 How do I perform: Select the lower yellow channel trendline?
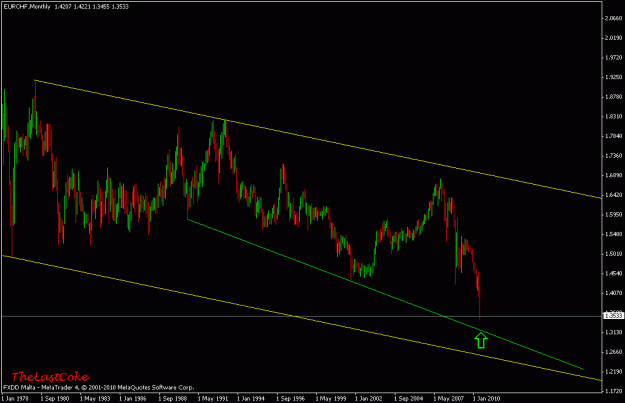click(302, 318)
